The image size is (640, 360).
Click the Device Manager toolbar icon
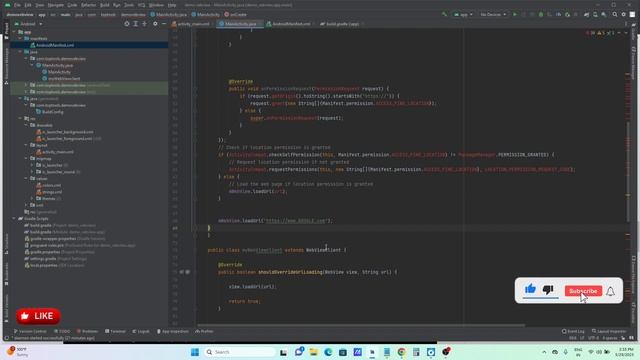point(595,14)
